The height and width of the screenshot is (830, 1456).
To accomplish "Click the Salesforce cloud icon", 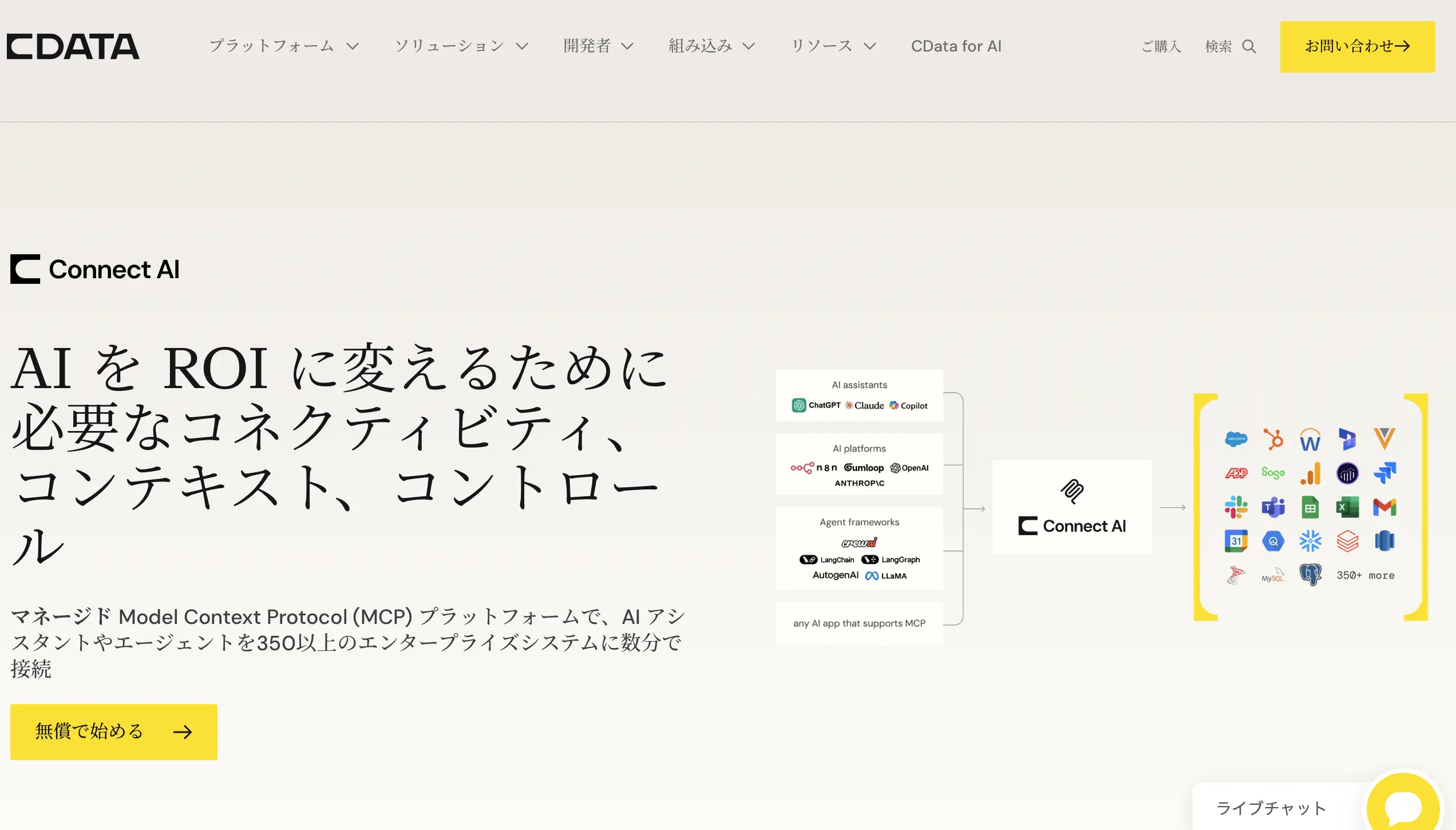I will coord(1236,440).
